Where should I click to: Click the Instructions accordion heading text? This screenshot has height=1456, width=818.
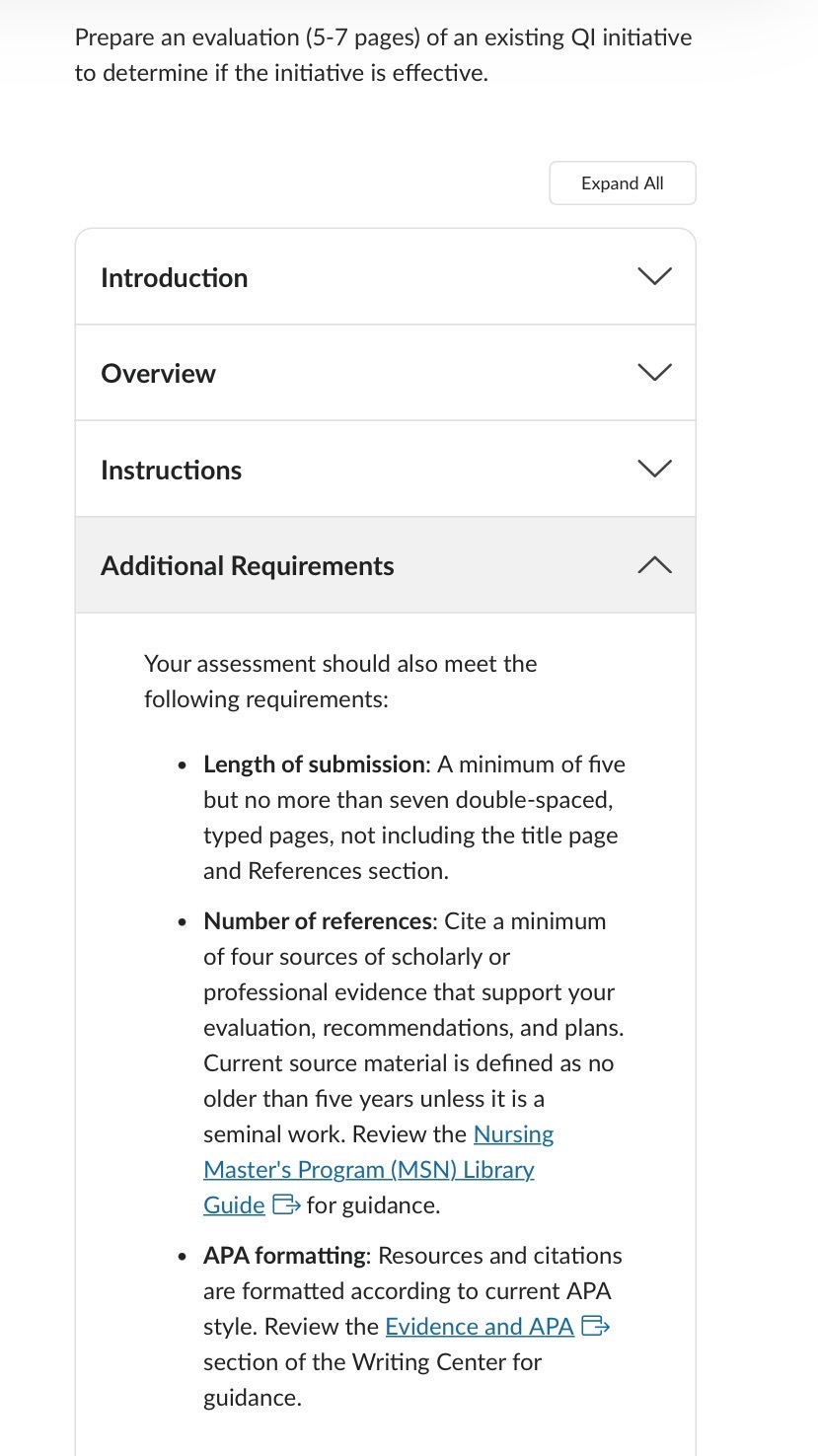[171, 471]
